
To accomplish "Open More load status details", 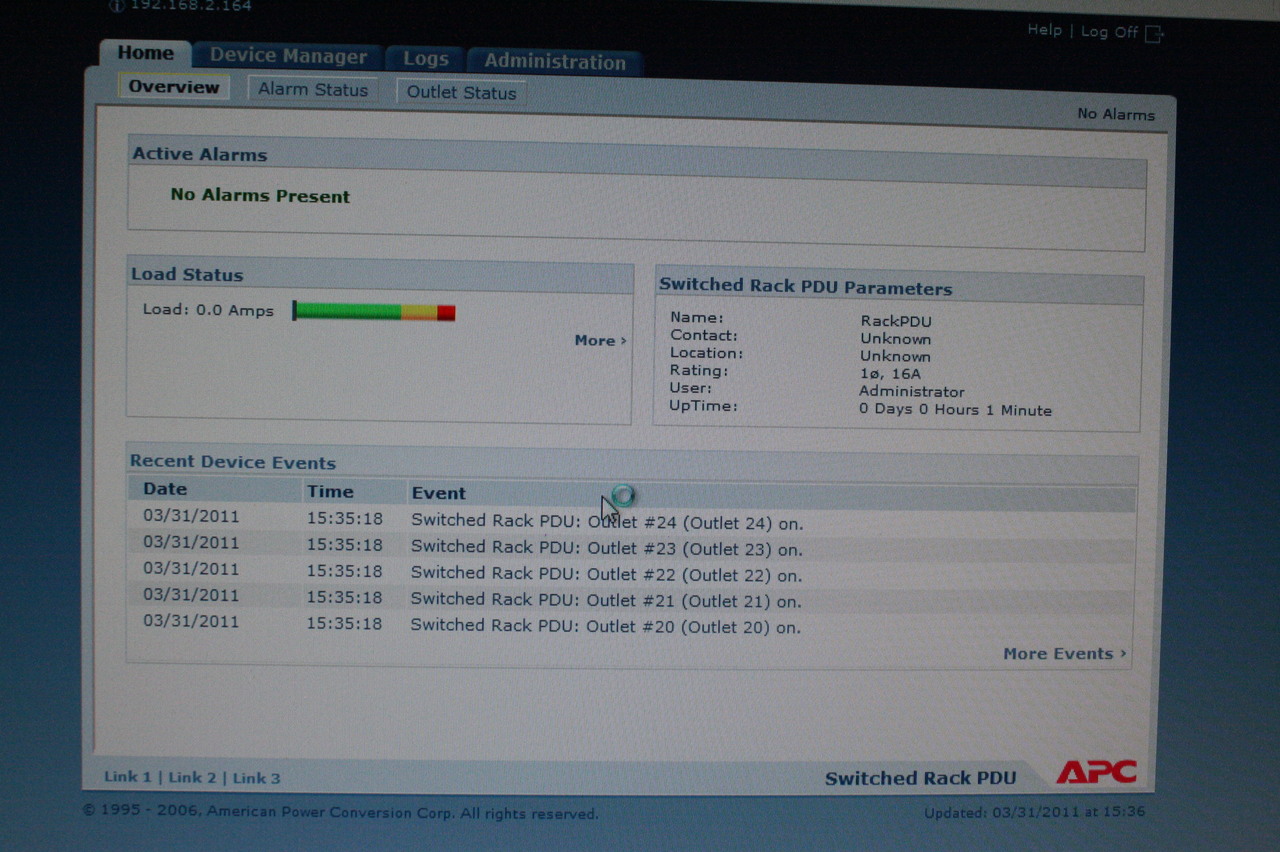I will click(600, 341).
